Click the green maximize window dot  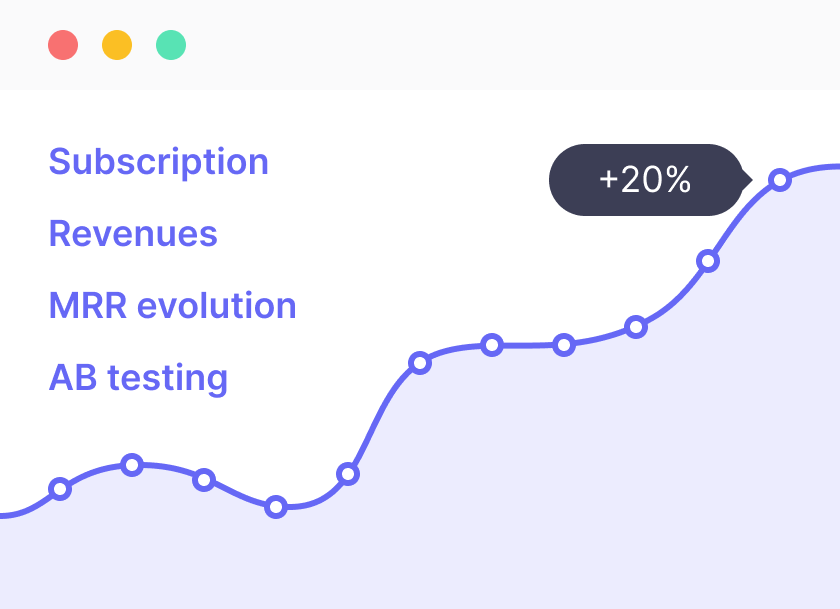click(x=171, y=45)
